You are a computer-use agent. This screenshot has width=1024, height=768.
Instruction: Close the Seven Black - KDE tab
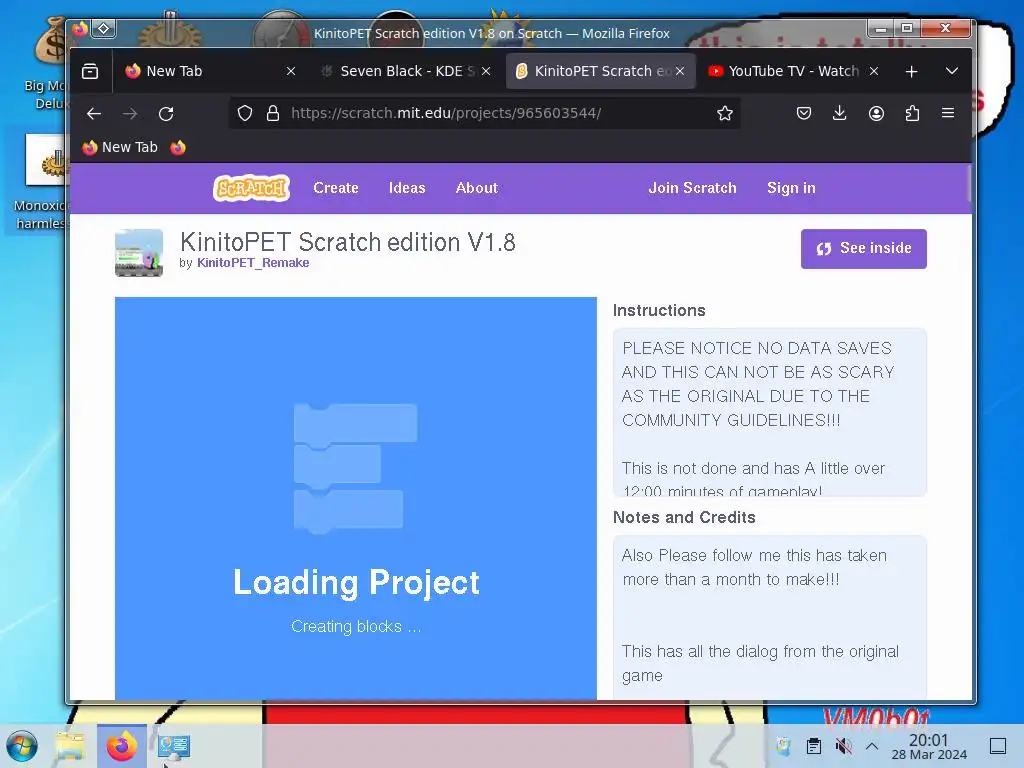[486, 71]
